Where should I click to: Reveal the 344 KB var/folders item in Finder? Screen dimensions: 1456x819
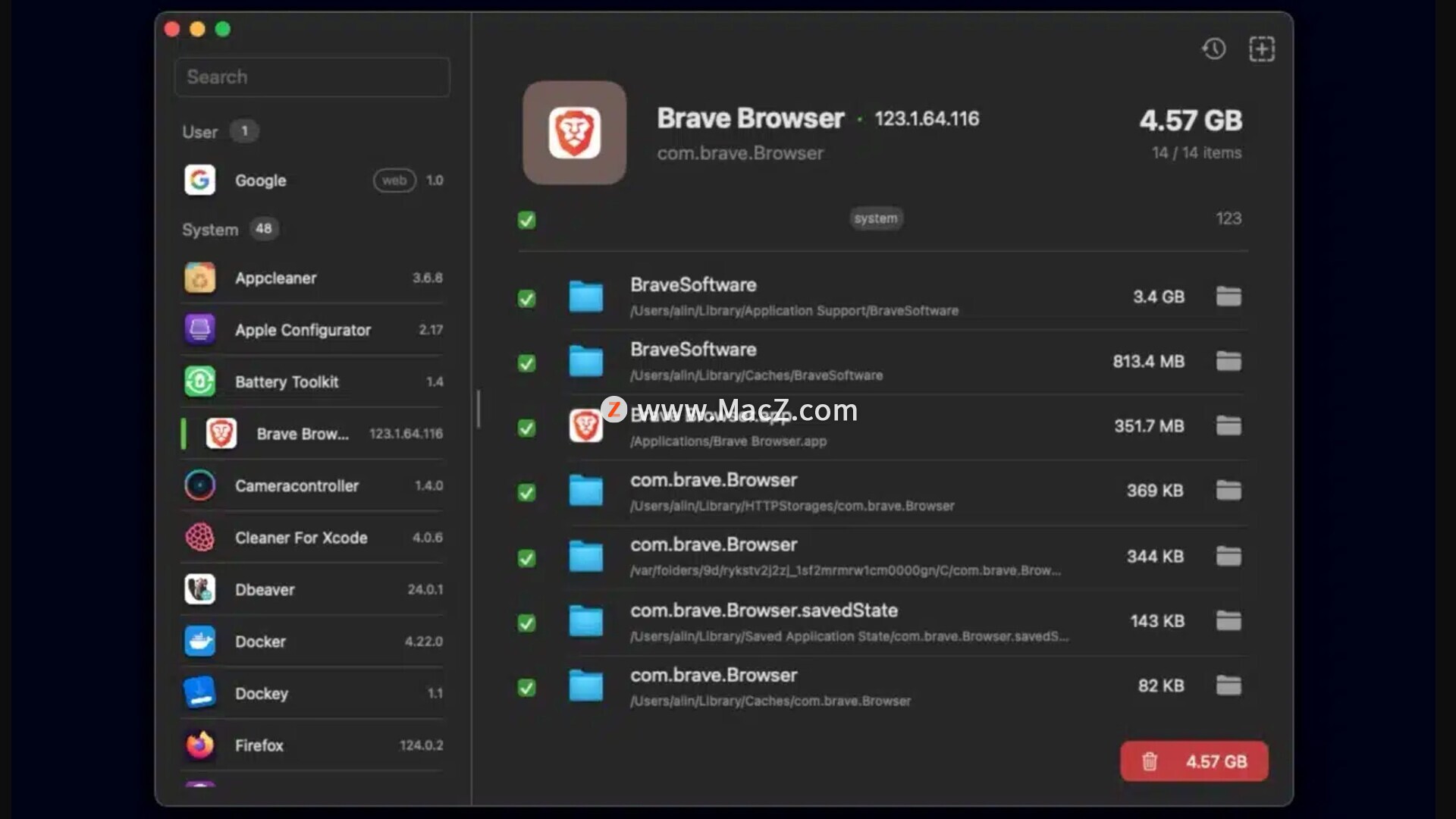click(x=1228, y=556)
